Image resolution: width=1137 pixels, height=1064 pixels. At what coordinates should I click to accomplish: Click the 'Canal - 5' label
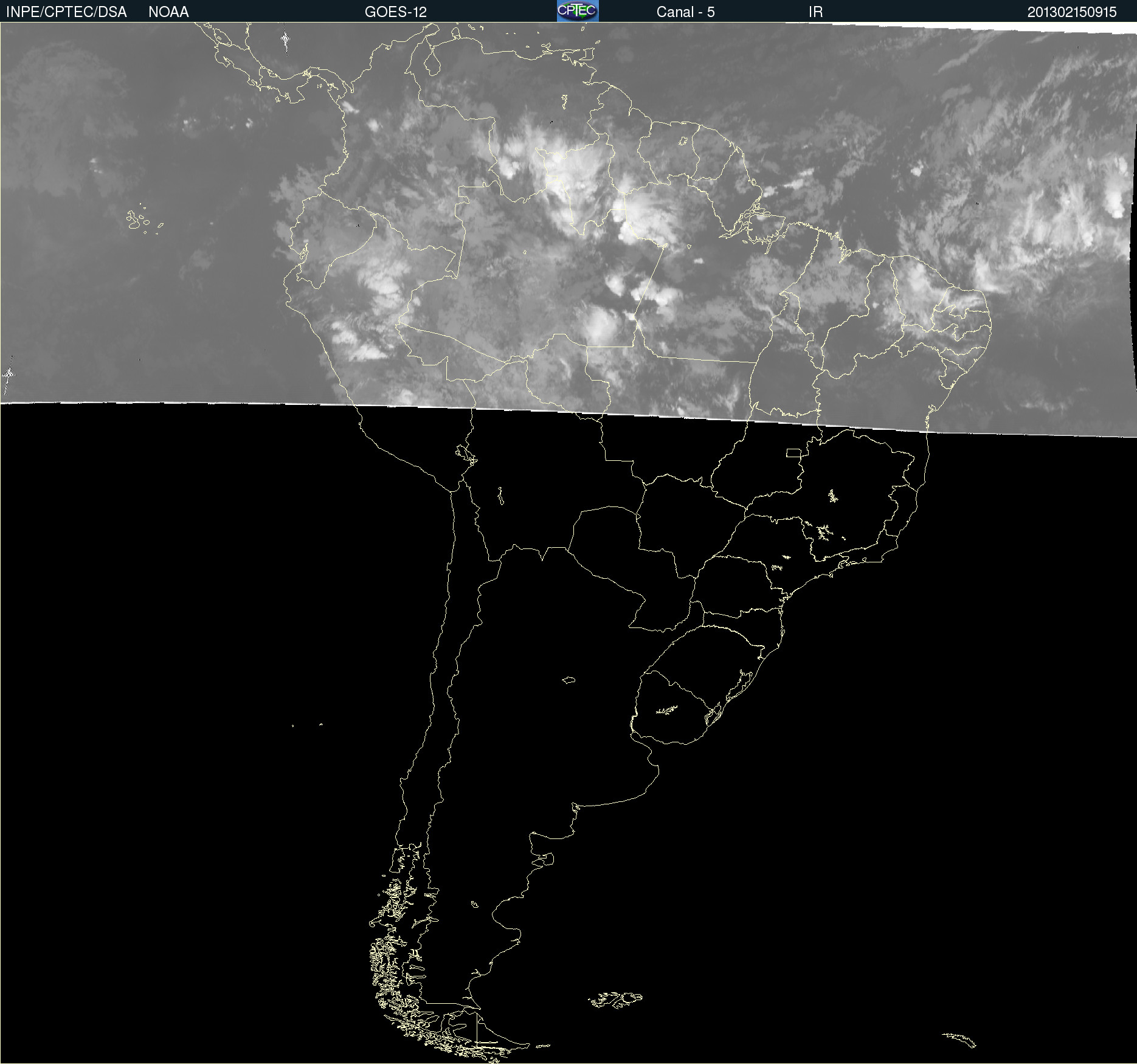point(685,12)
